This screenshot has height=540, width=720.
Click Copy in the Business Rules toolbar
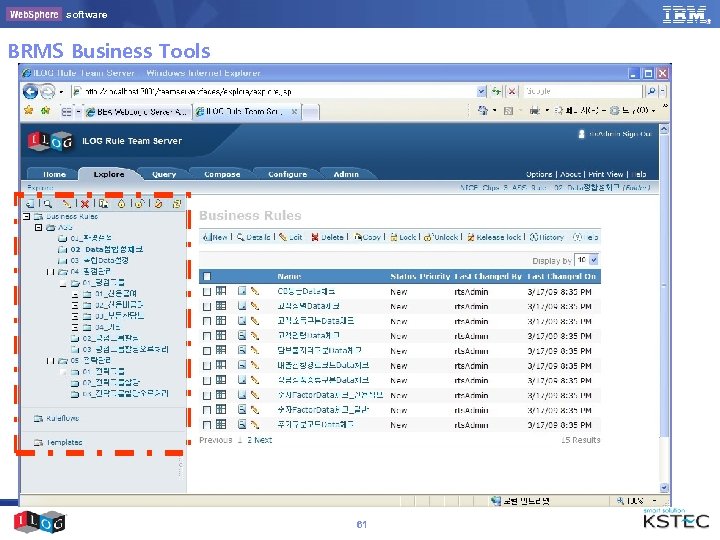(x=368, y=237)
